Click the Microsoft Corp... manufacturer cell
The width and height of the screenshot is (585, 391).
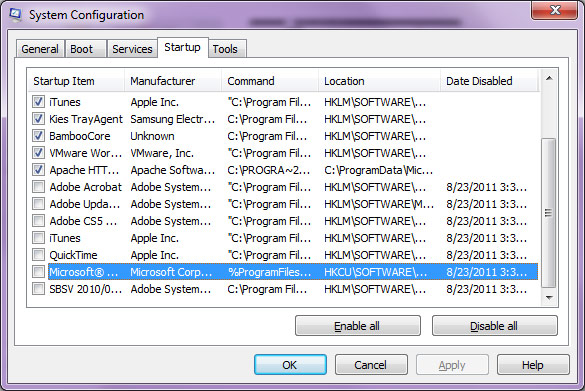[172, 272]
